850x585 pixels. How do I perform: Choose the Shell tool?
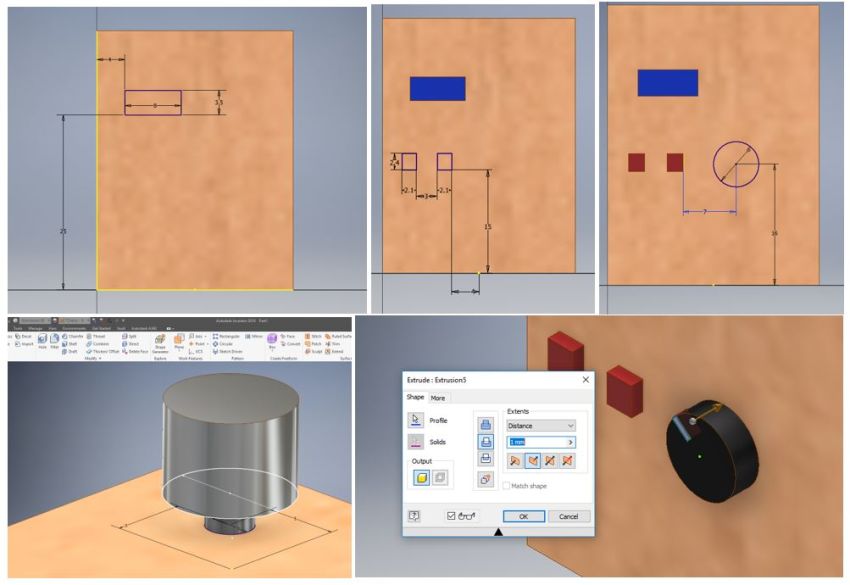click(69, 344)
